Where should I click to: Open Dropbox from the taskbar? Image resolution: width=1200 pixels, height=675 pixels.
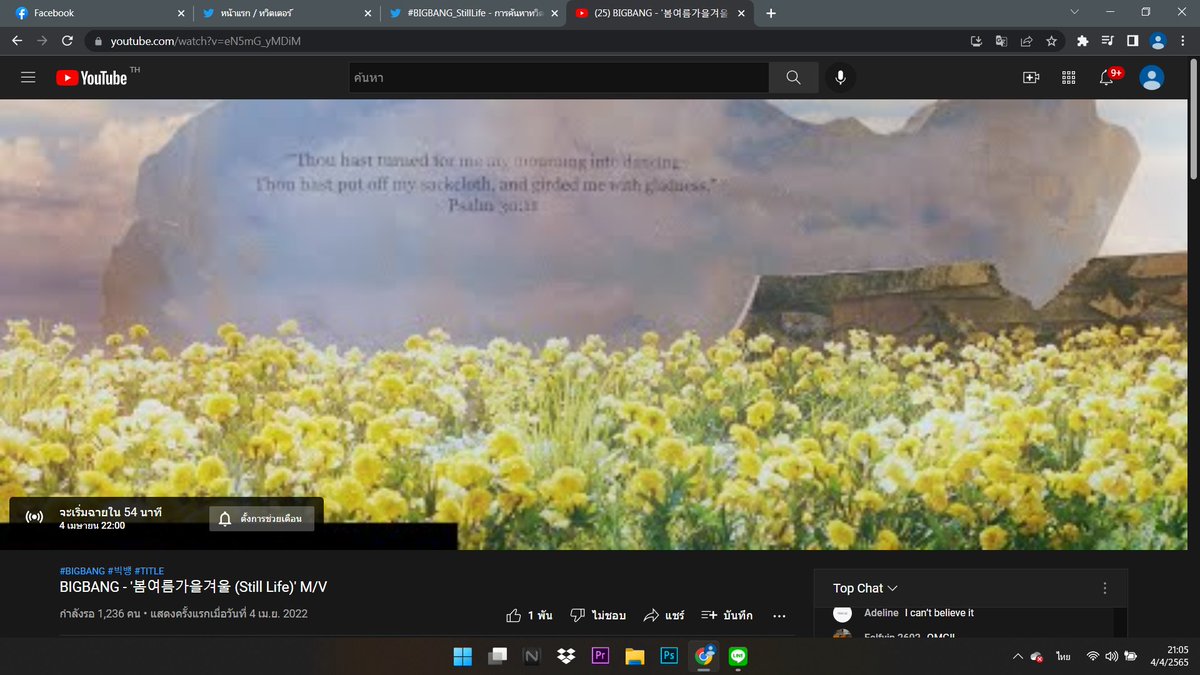[566, 656]
